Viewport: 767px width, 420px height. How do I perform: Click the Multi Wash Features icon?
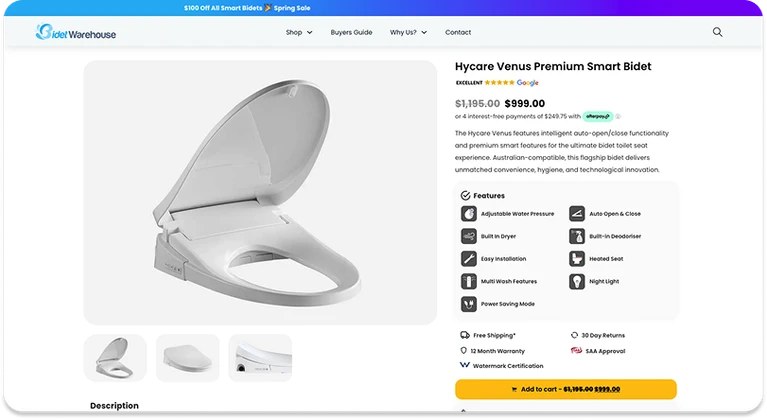click(468, 281)
